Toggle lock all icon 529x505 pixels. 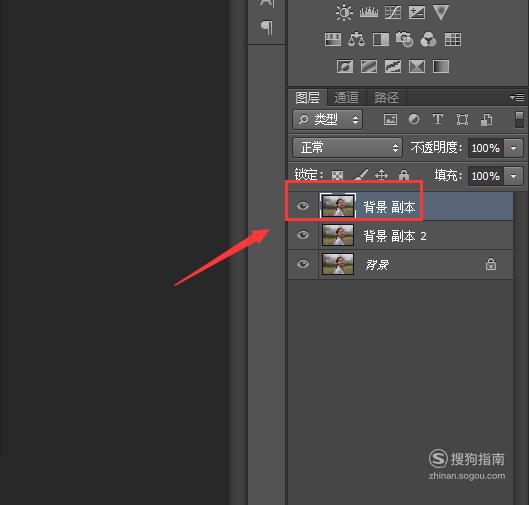pos(403,175)
